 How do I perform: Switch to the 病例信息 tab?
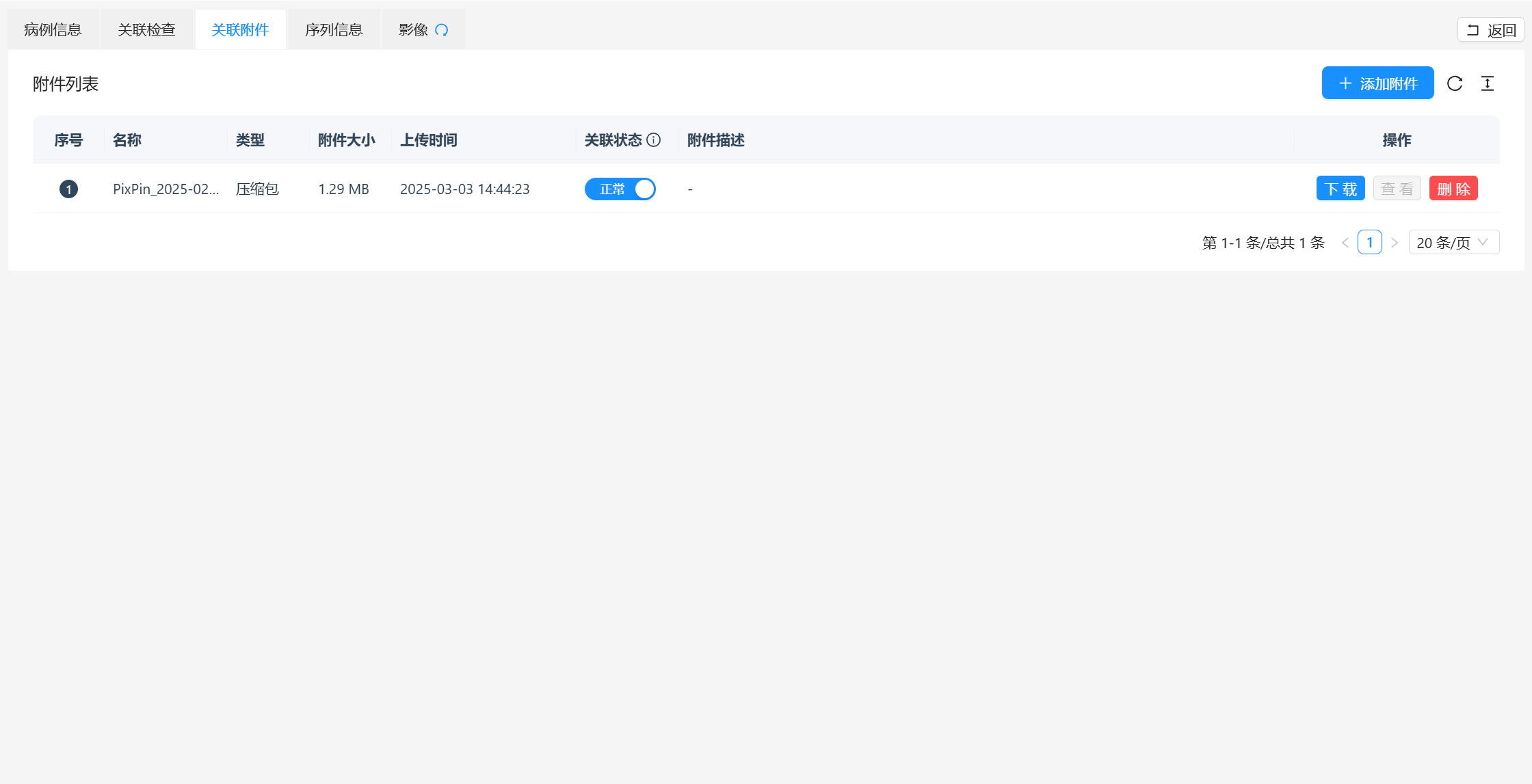53,29
